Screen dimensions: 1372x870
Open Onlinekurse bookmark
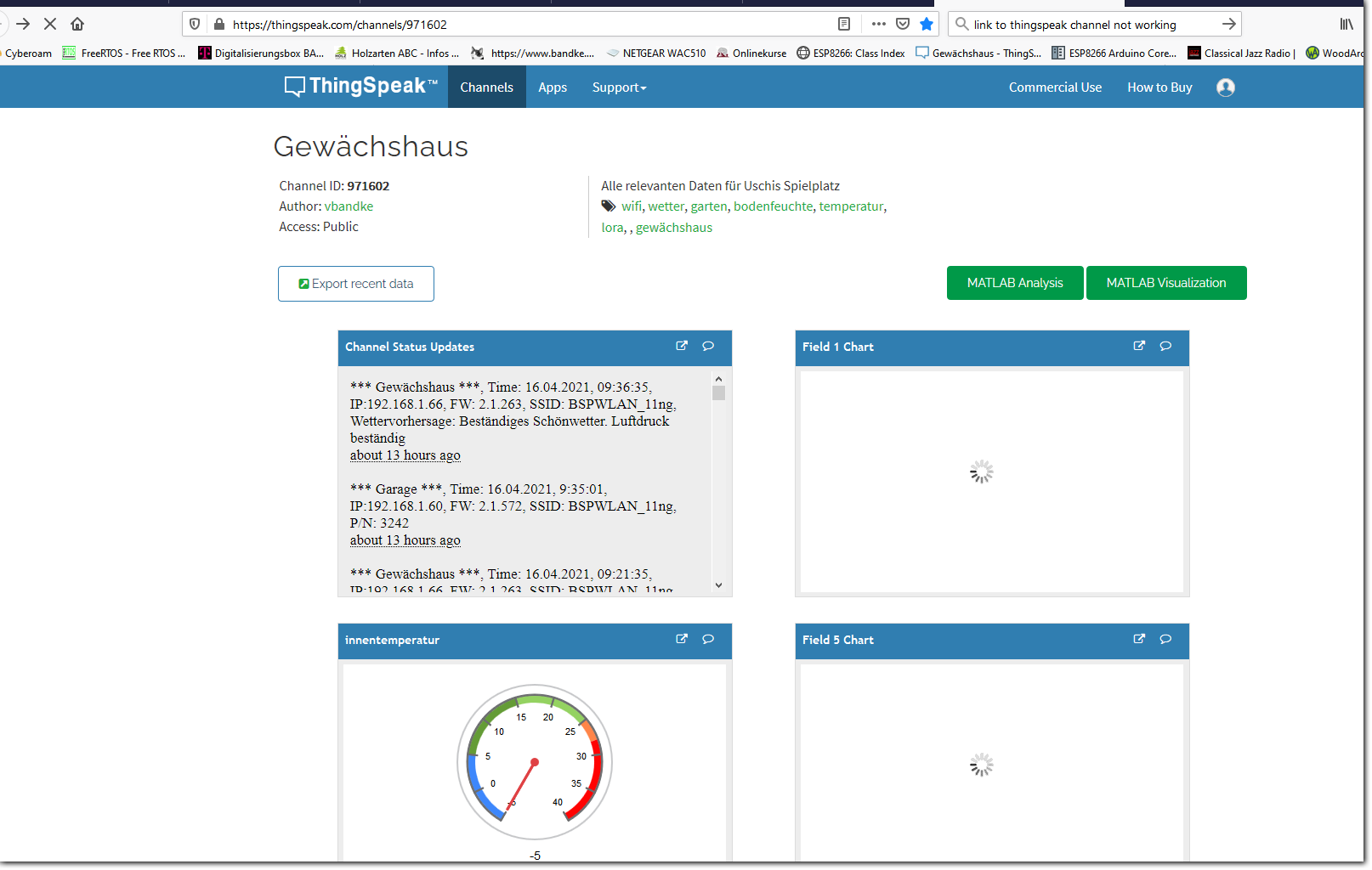[x=751, y=53]
